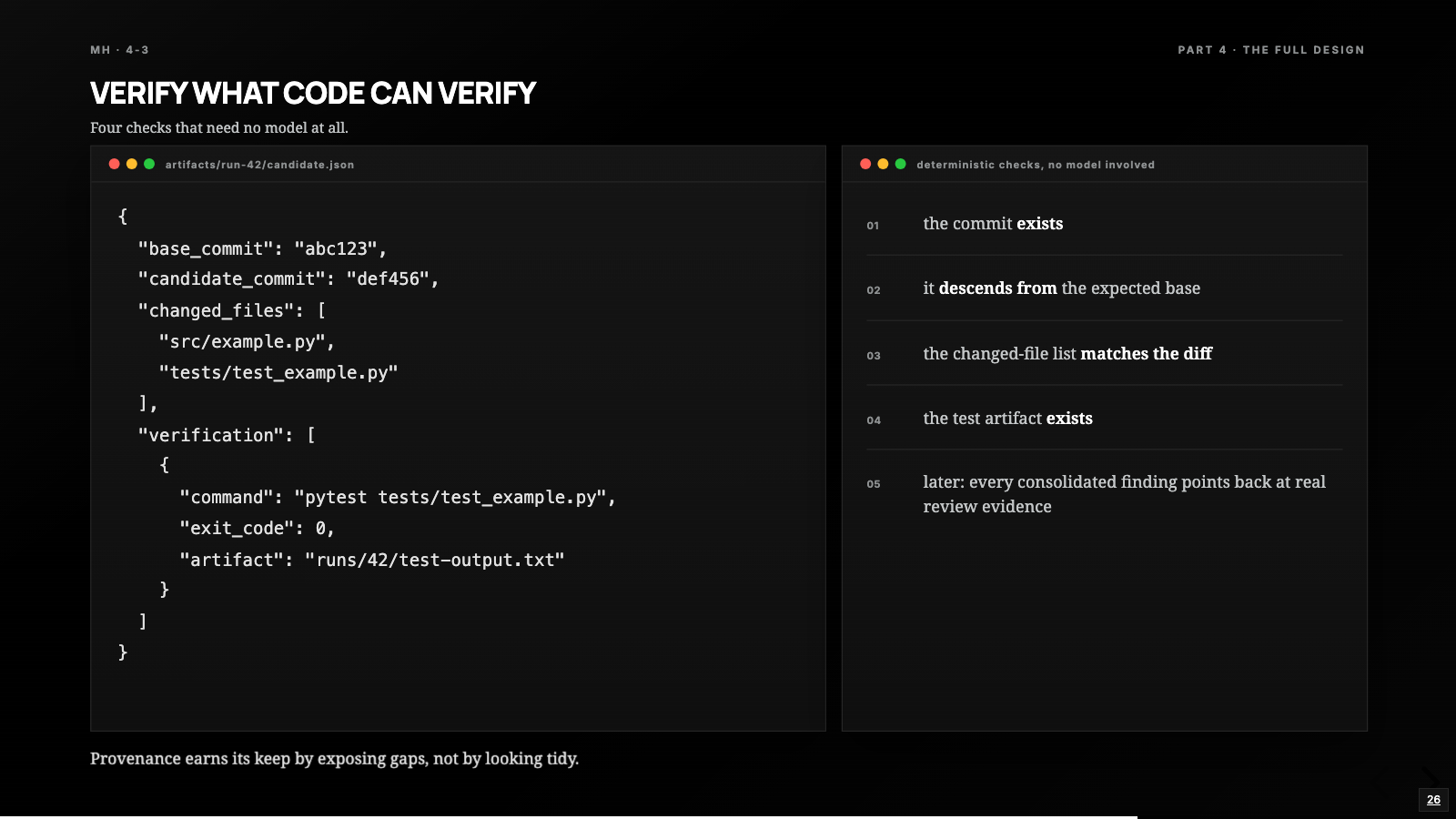The width and height of the screenshot is (1456, 819).
Task: Click the red dot in candidate.json window
Action: [x=115, y=164]
